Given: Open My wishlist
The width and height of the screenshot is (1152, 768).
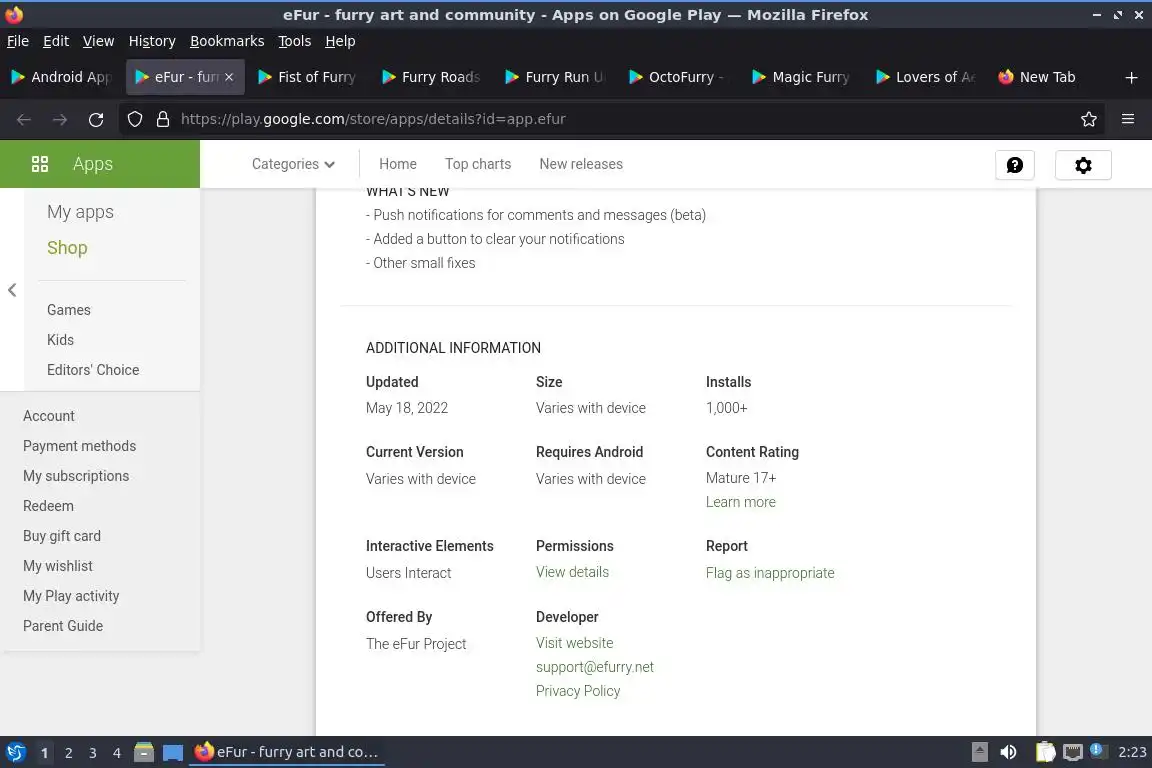Looking at the screenshot, I should coord(57,566).
